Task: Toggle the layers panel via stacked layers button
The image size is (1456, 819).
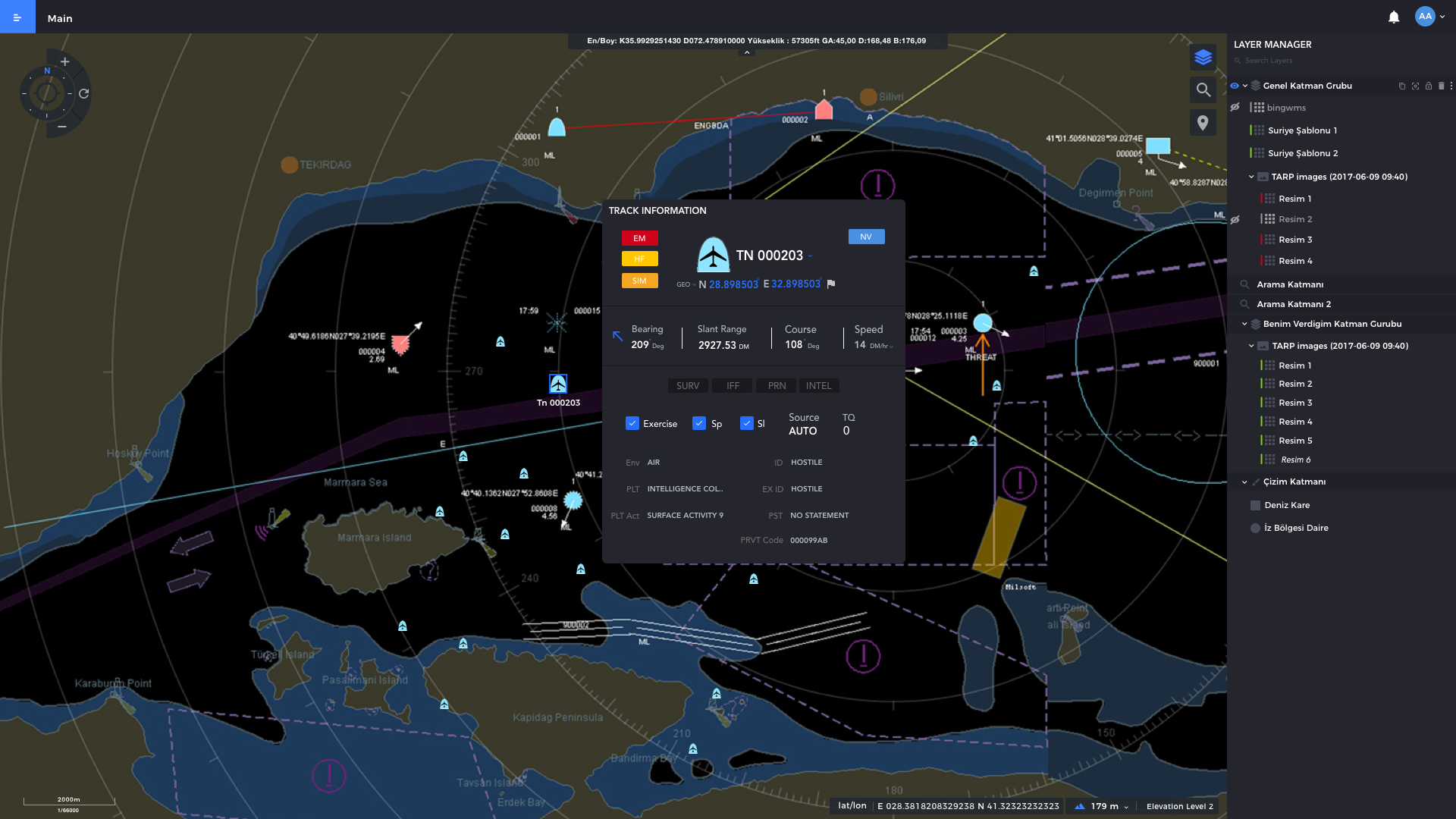Action: pyautogui.click(x=1203, y=58)
